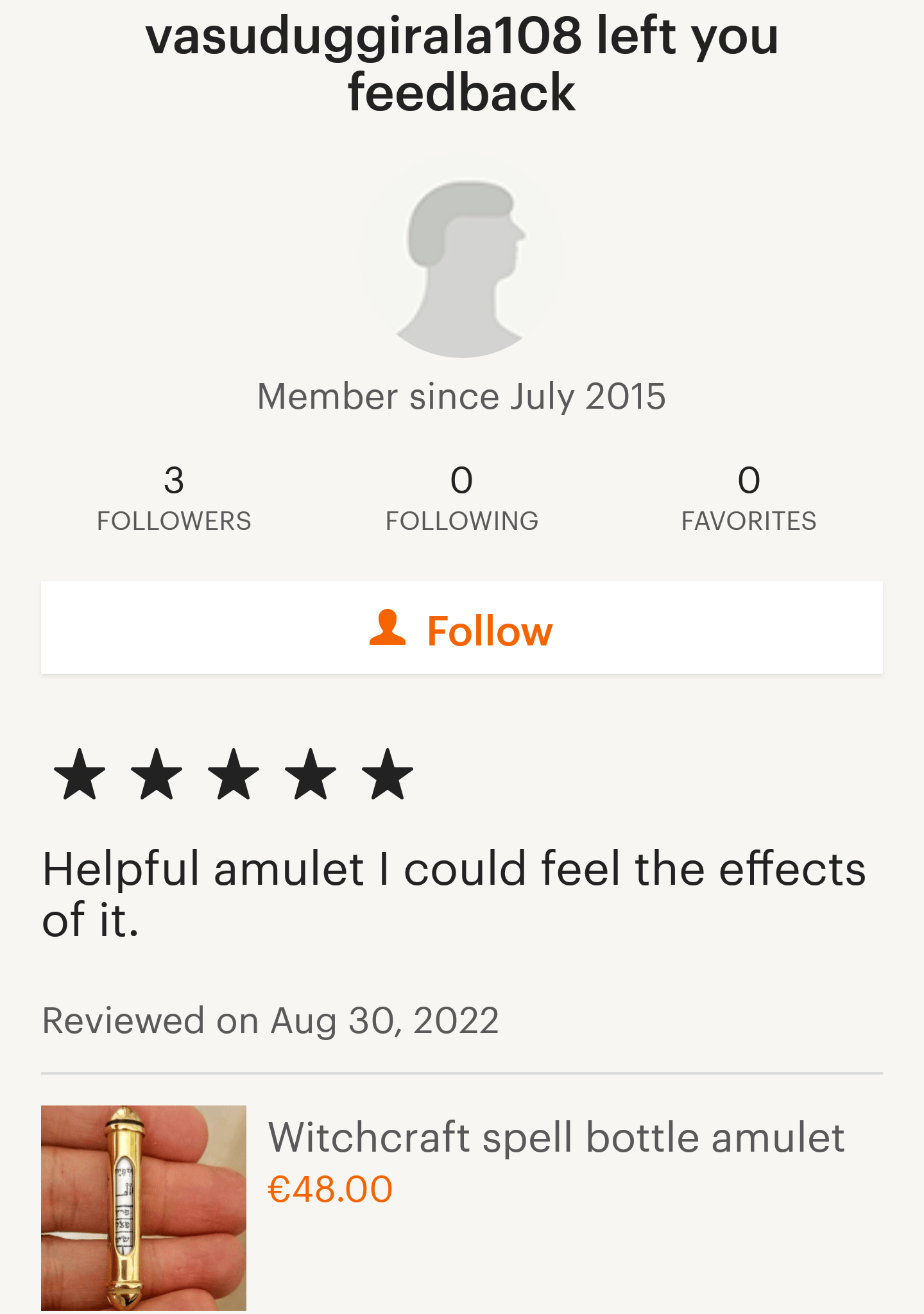Image resolution: width=924 pixels, height=1314 pixels.
Task: Open the Witchcraft spell bottle amulet listing
Action: [x=556, y=1138]
